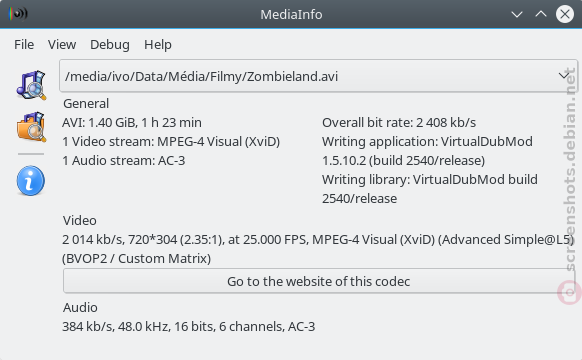Select the Video section heading
Image resolution: width=582 pixels, height=360 pixels.
(x=80, y=220)
